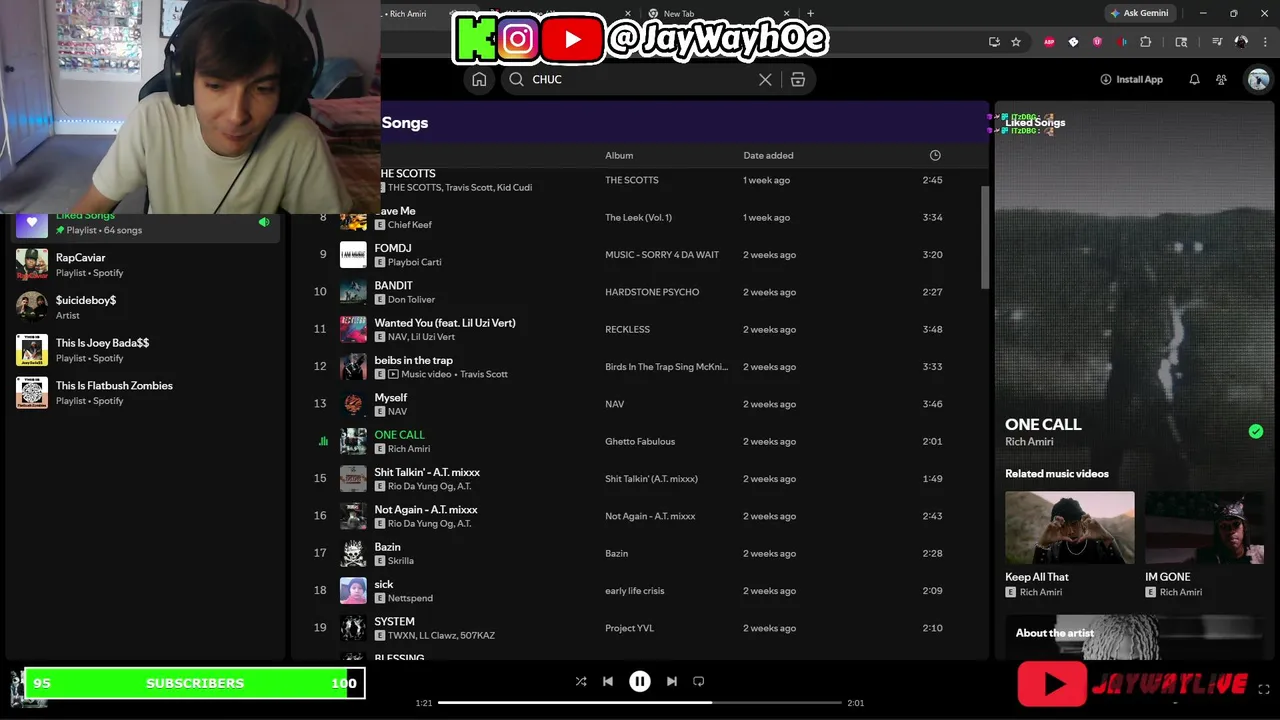The width and height of the screenshot is (1280, 720).
Task: Click install app icon in address bar
Action: (994, 42)
